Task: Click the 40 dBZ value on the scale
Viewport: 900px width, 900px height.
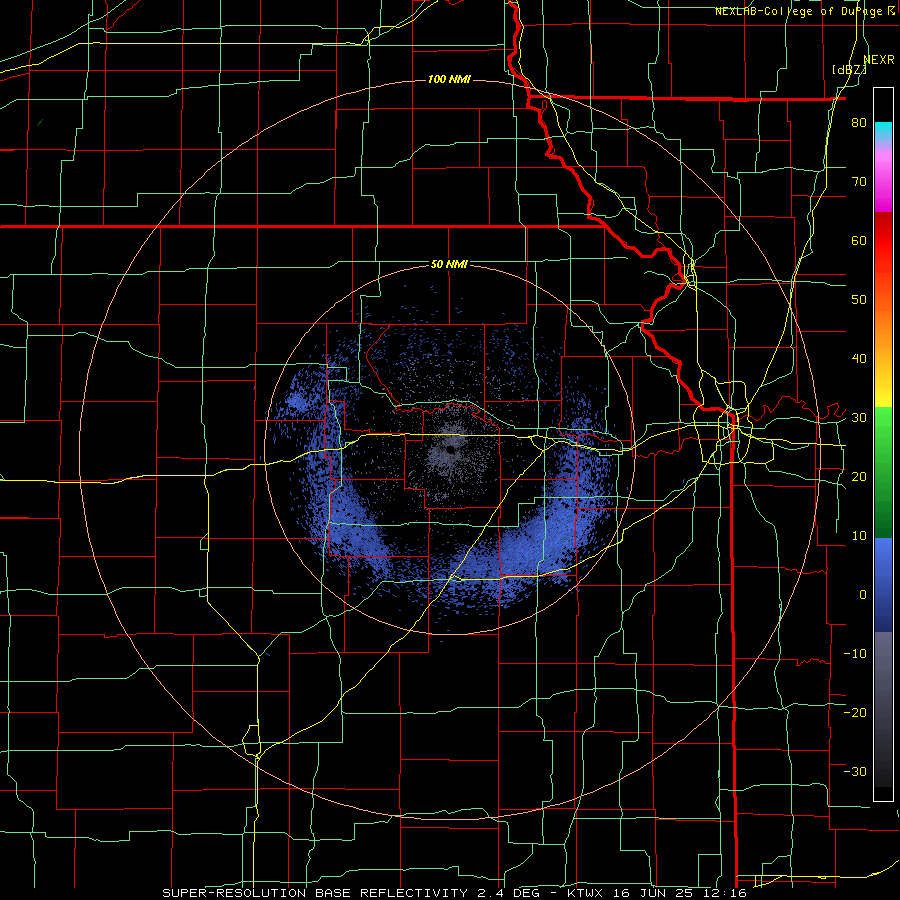Action: click(859, 359)
